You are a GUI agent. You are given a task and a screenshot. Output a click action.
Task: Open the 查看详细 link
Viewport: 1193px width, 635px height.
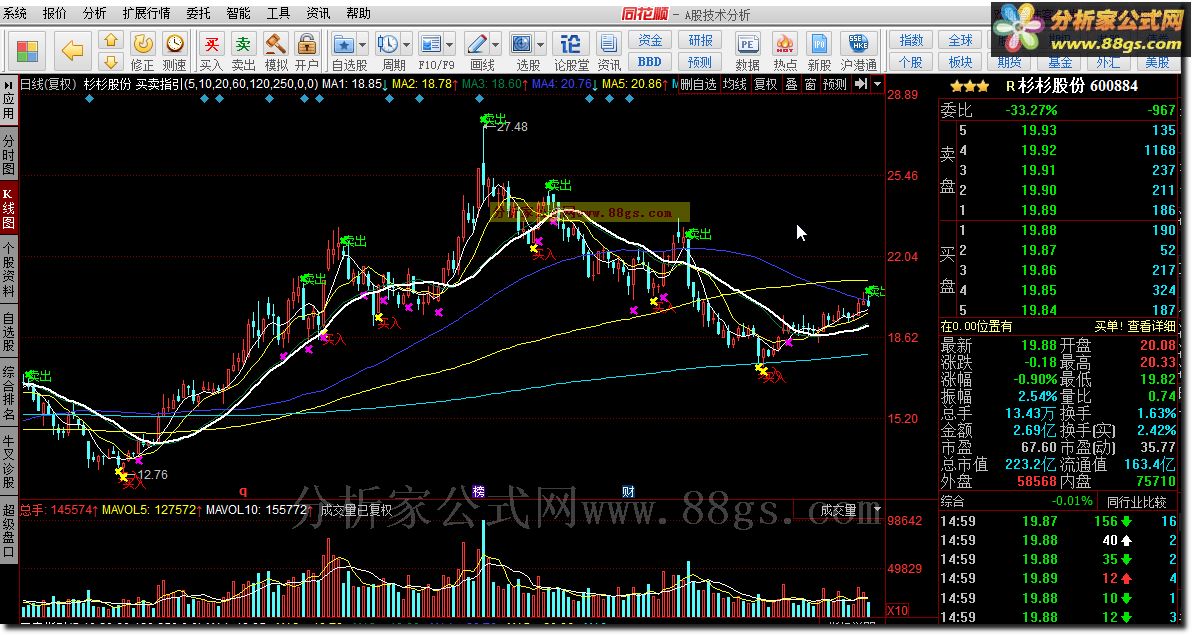tap(1151, 326)
